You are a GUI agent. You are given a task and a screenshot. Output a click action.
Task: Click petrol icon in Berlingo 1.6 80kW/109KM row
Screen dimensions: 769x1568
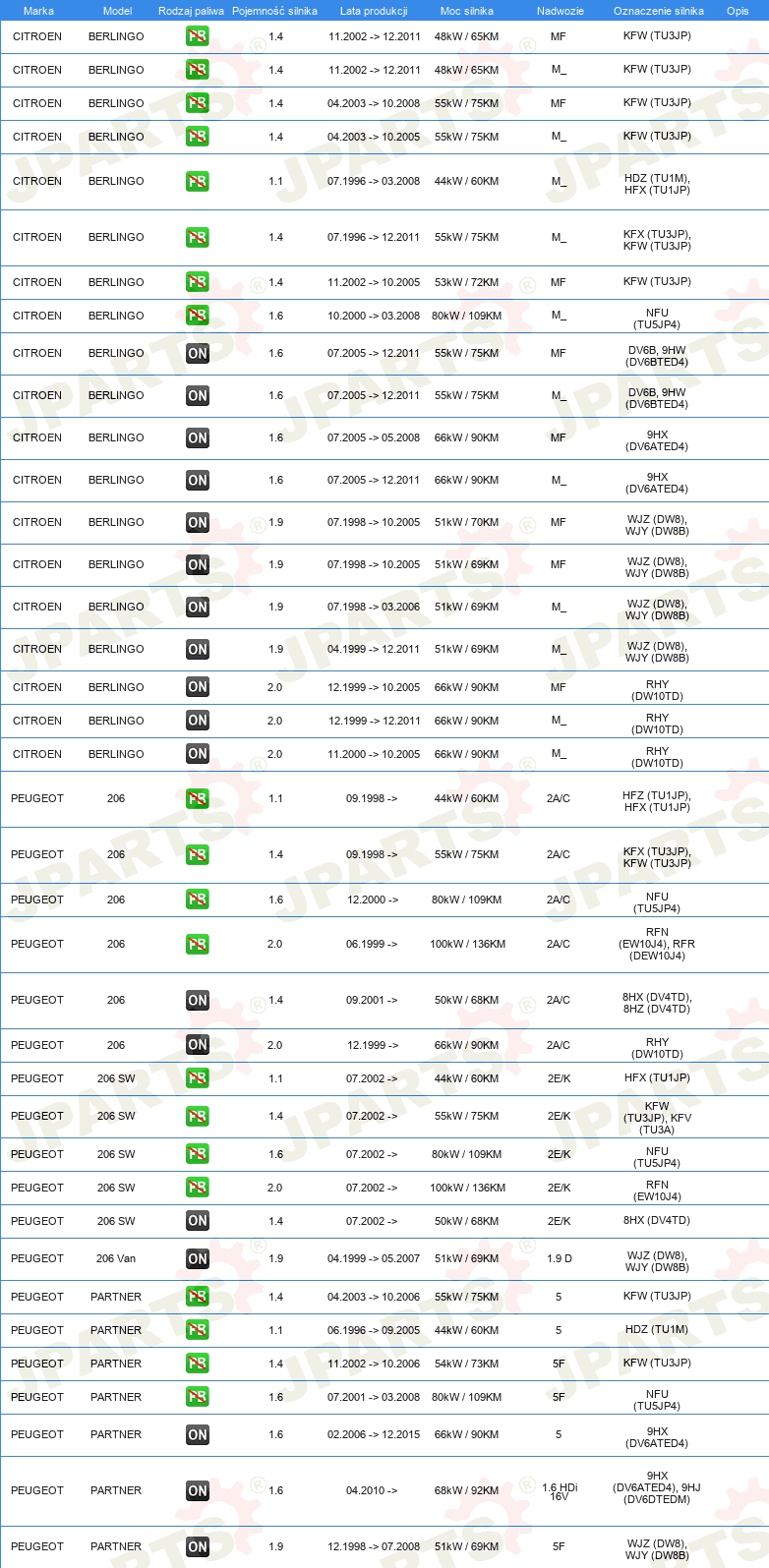click(x=198, y=316)
